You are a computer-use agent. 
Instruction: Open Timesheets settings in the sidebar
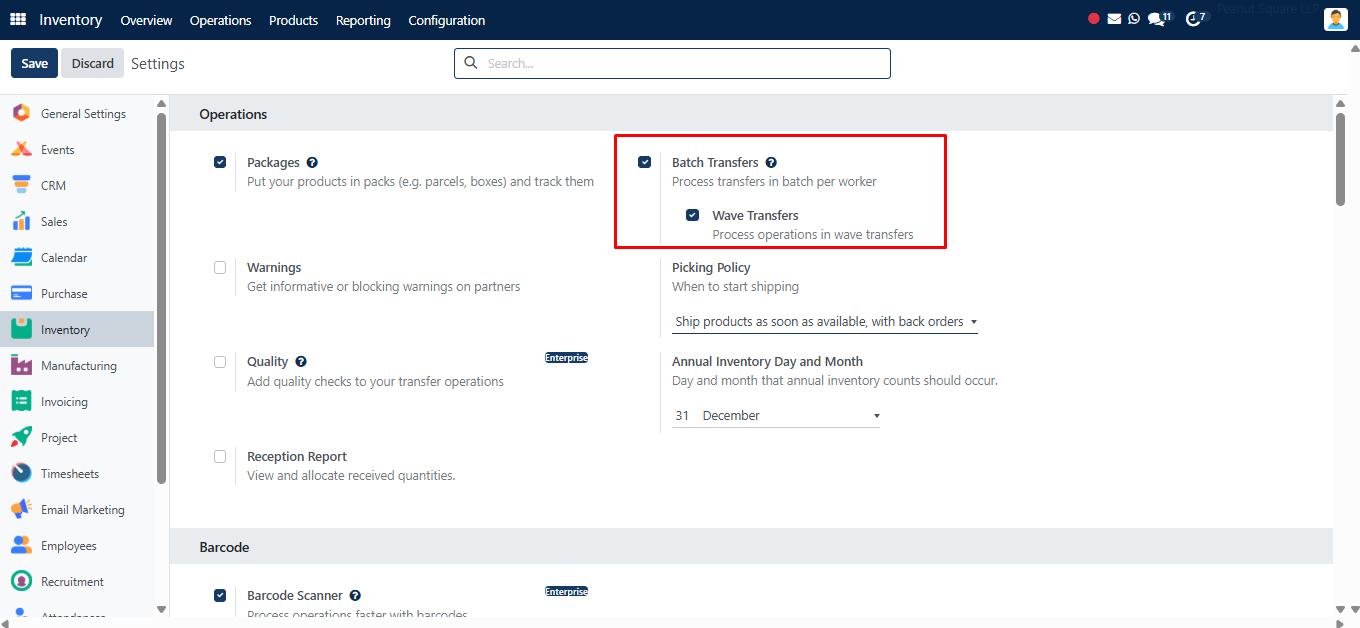(77, 474)
